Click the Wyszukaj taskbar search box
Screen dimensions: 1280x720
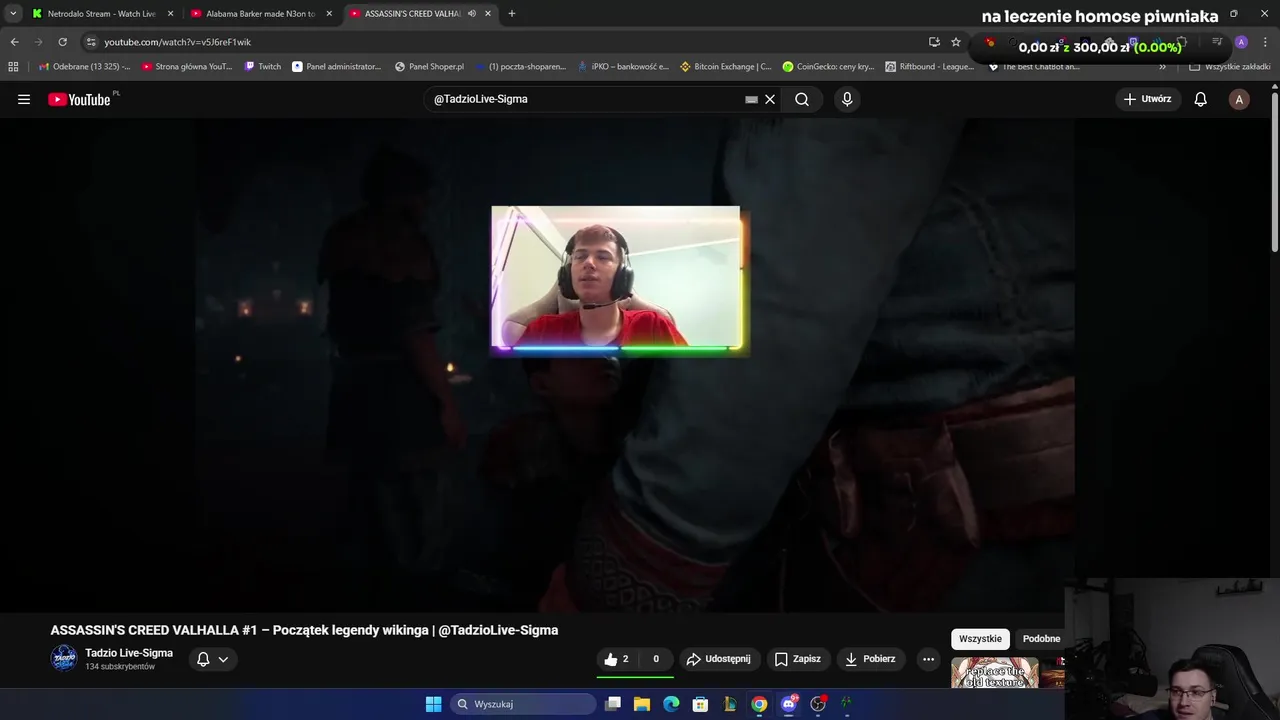[x=523, y=704]
